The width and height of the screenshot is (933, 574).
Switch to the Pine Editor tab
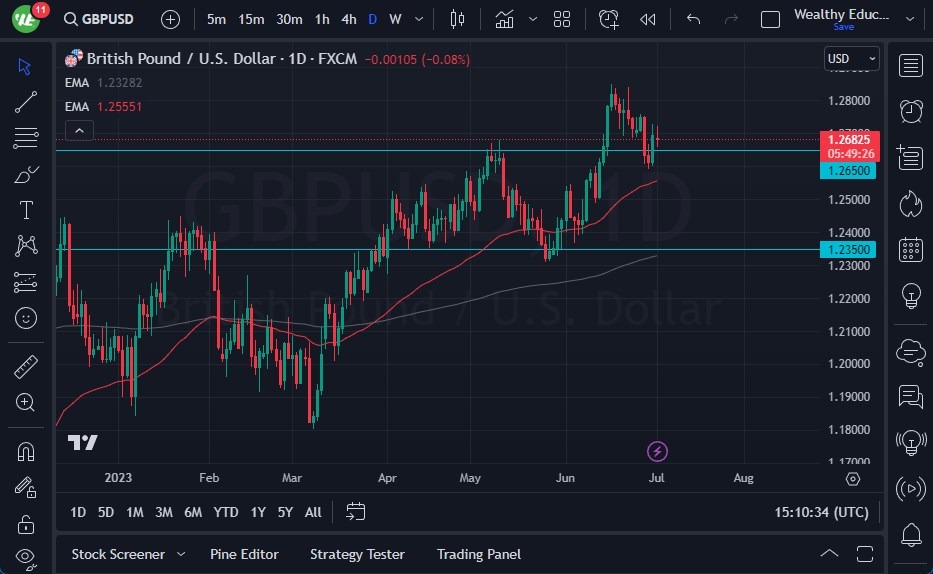tap(244, 554)
